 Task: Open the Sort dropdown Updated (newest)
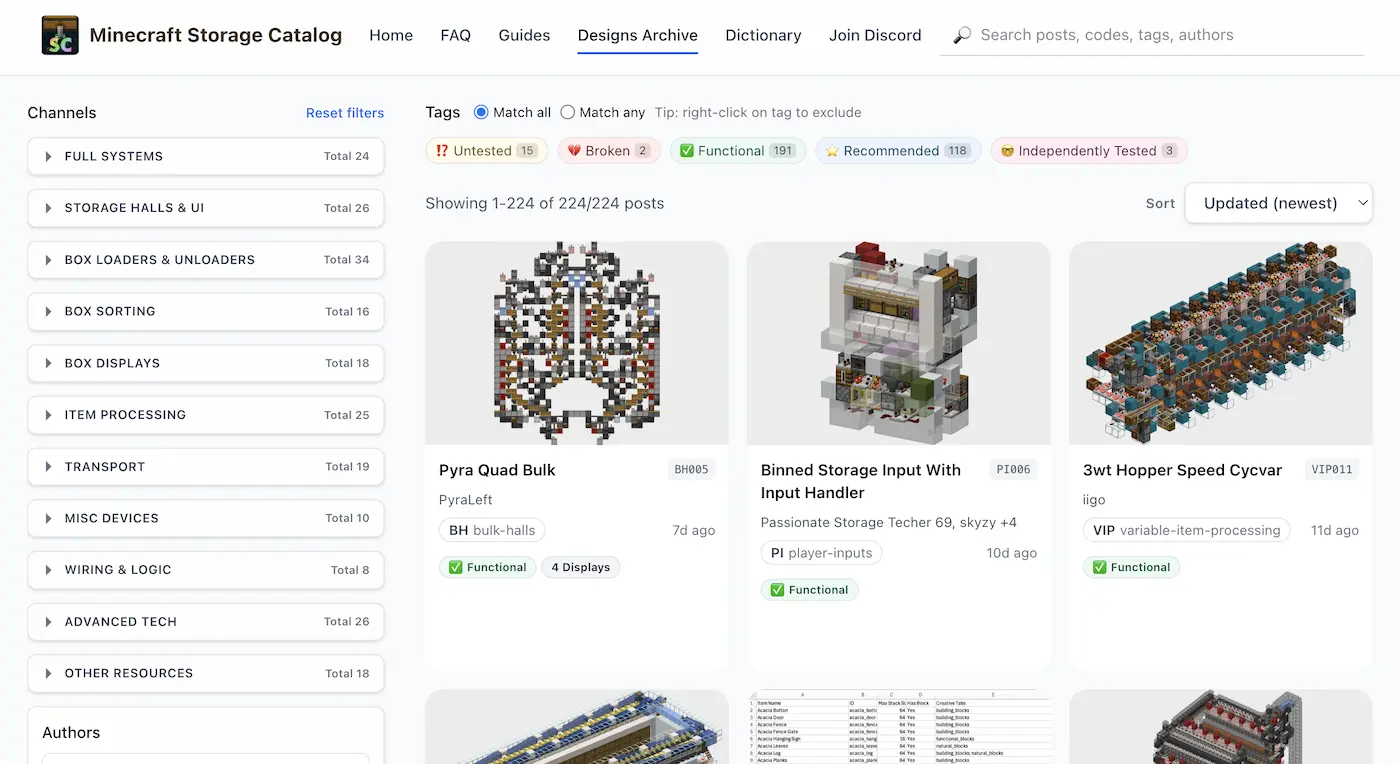(1278, 203)
